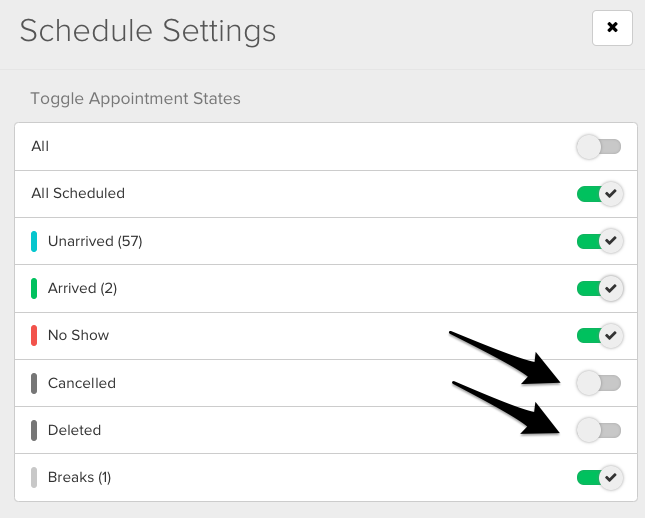Viewport: 645px width, 518px height.
Task: Enable the All appointment states toggle
Action: pyautogui.click(x=599, y=147)
